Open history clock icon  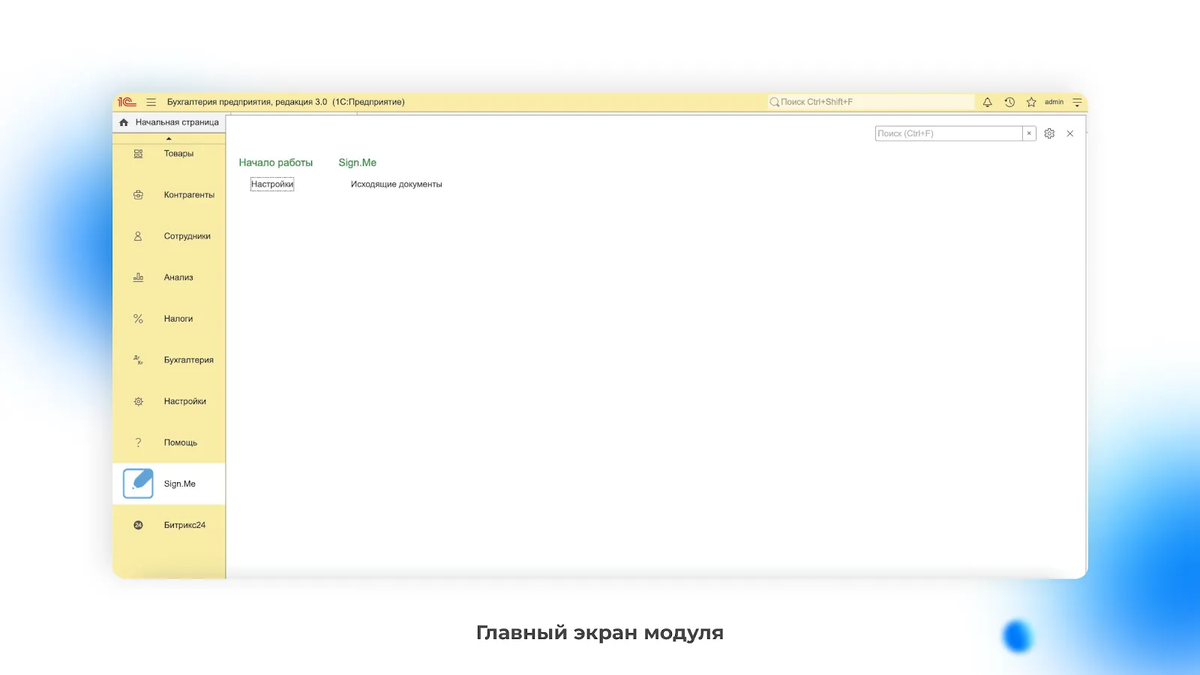(x=1010, y=102)
